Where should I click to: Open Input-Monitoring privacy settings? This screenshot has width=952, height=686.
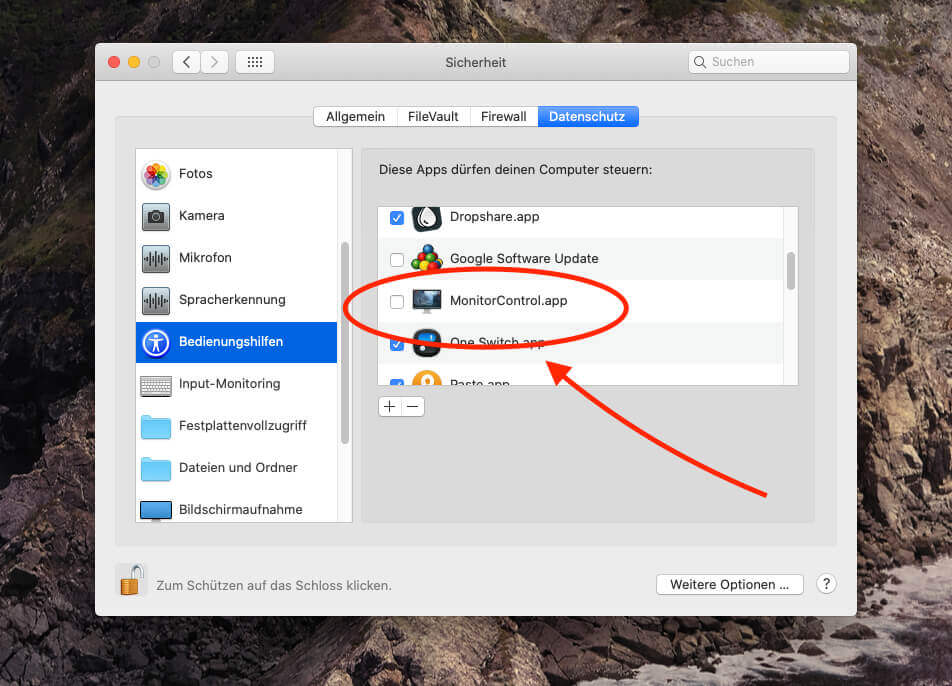pos(228,384)
